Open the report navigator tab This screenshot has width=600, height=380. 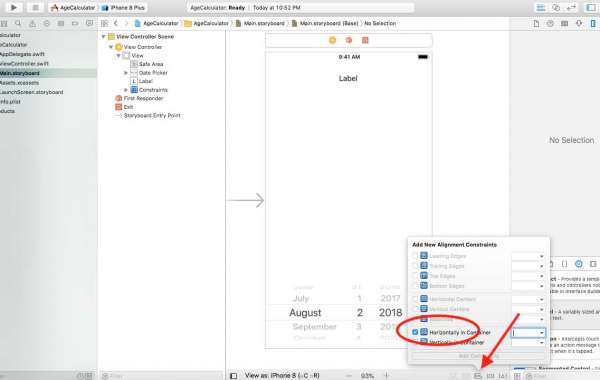point(90,23)
